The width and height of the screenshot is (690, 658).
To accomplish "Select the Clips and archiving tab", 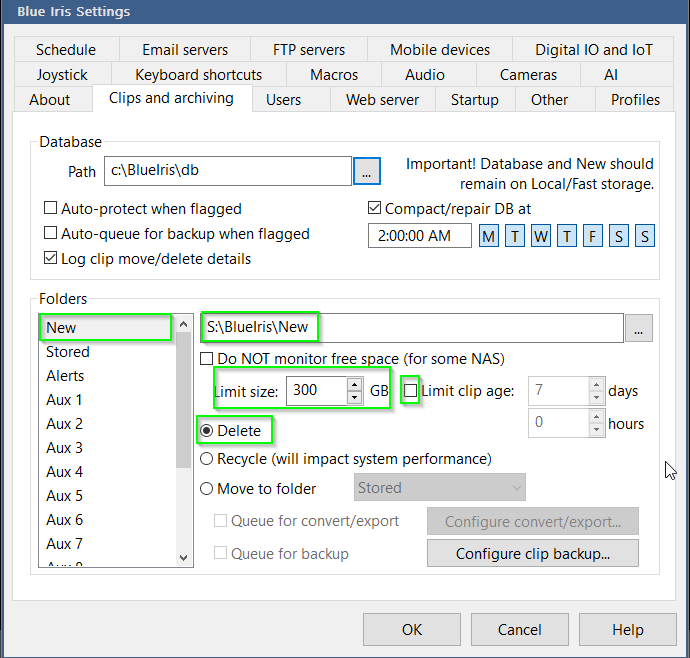I will [172, 98].
